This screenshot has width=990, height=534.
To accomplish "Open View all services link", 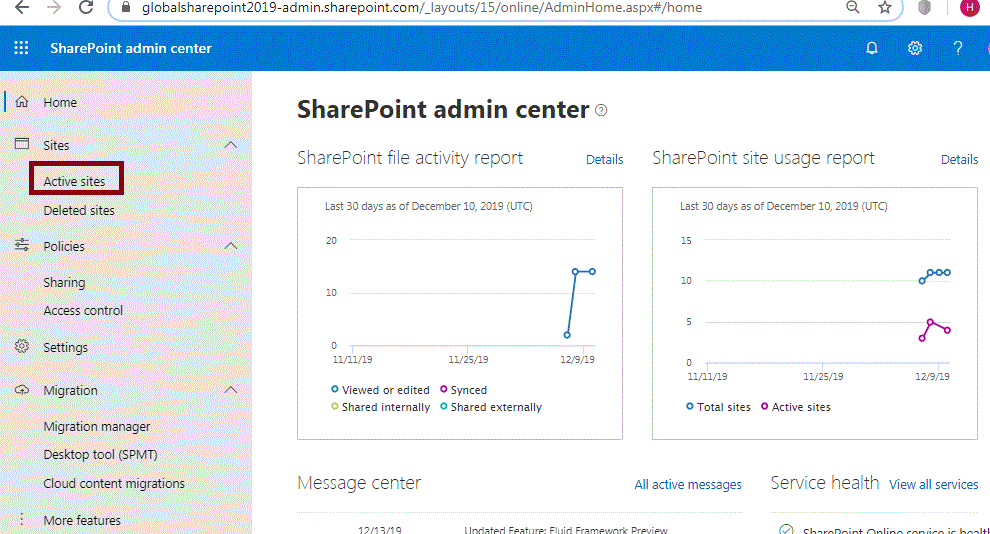I will (933, 485).
